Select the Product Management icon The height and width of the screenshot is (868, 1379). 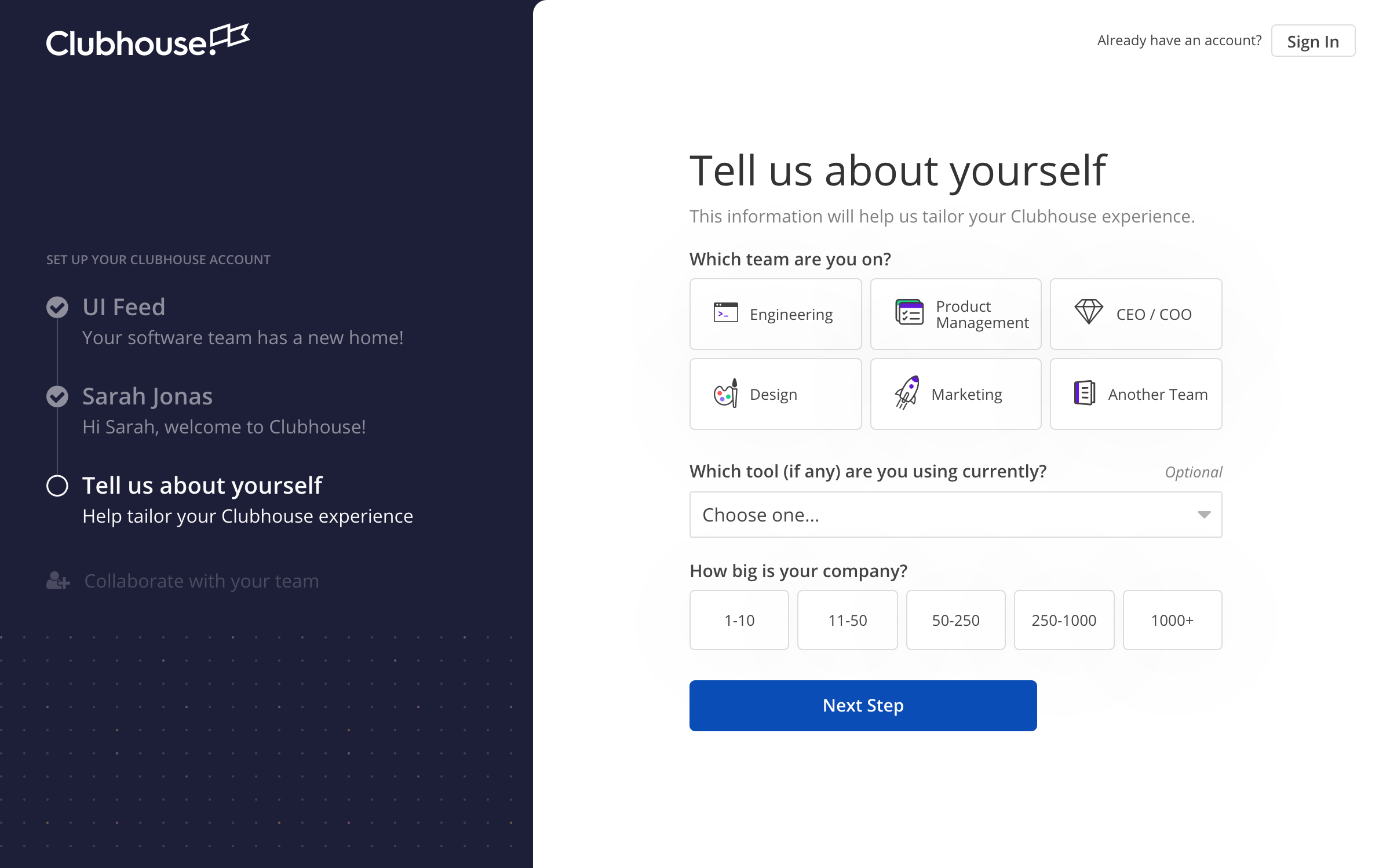point(905,312)
